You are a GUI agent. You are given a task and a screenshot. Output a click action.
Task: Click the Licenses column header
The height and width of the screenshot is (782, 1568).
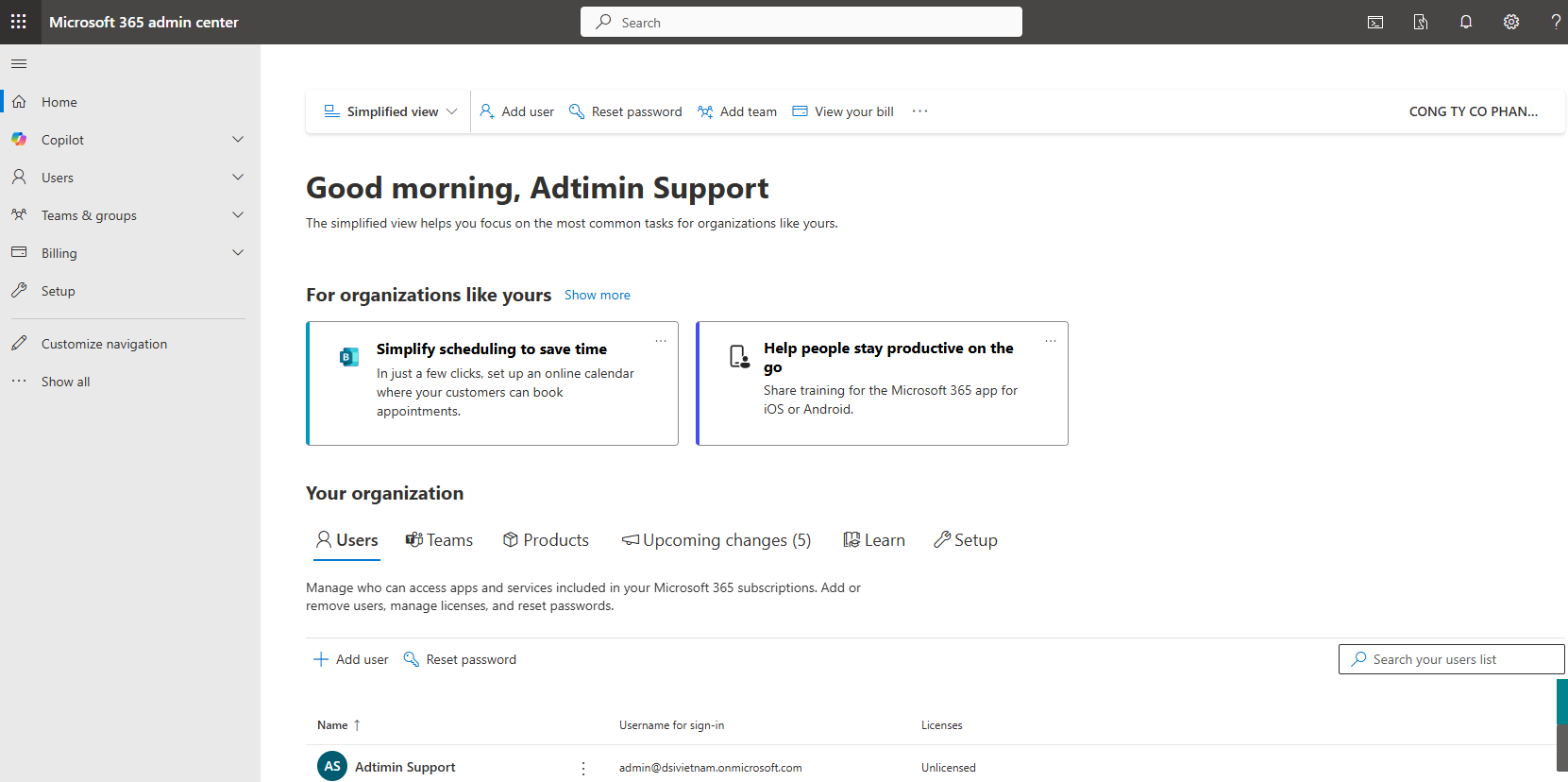click(941, 725)
